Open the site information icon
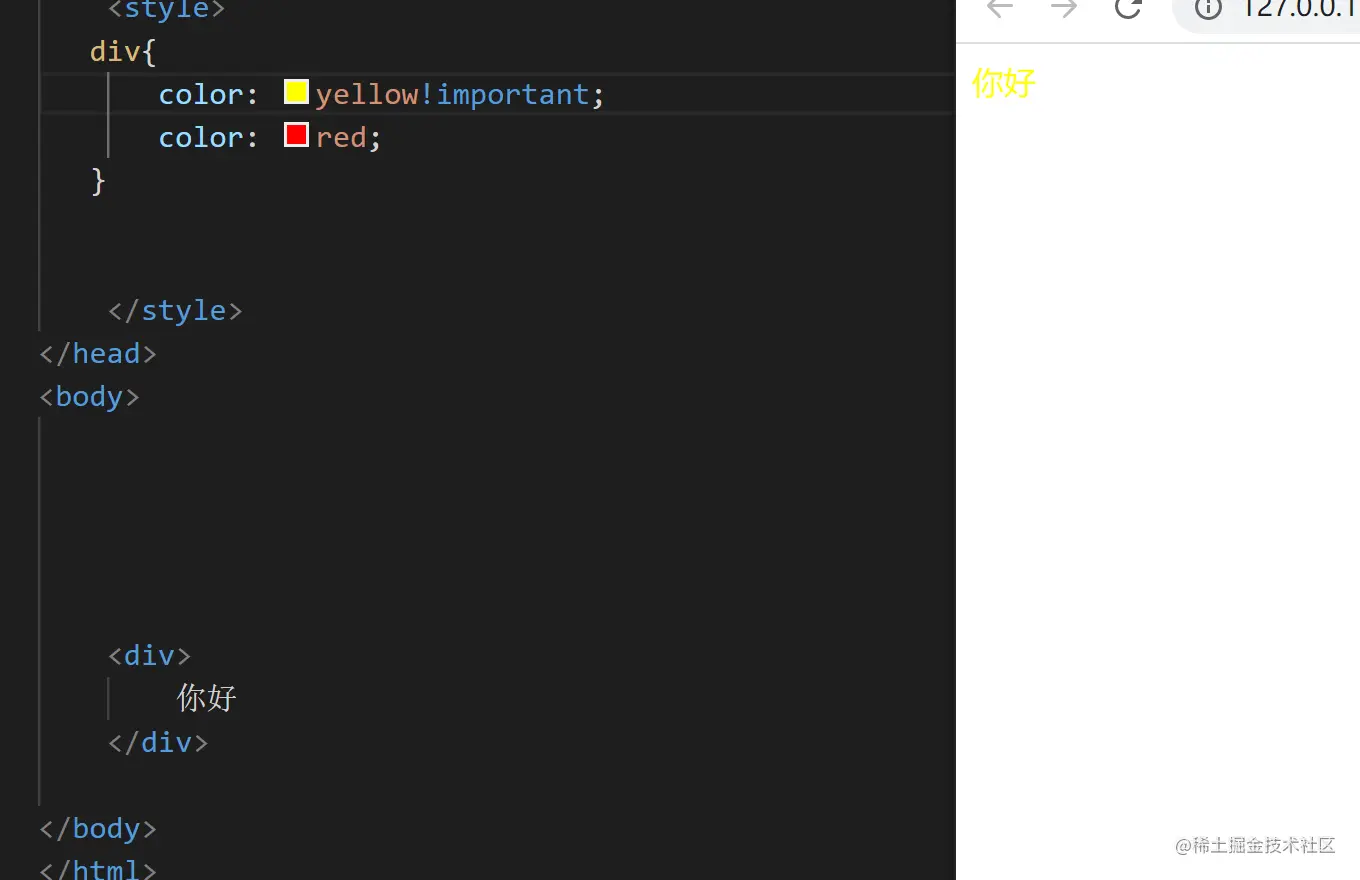 [1208, 8]
